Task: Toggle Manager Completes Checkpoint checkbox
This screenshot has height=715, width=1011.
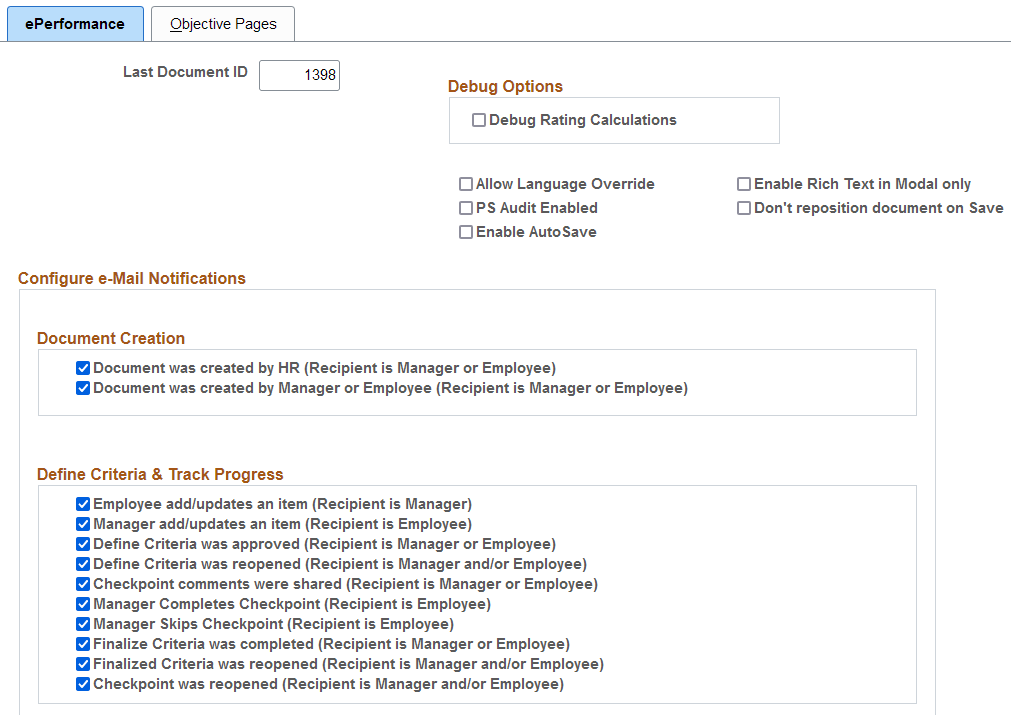Action: tap(83, 604)
